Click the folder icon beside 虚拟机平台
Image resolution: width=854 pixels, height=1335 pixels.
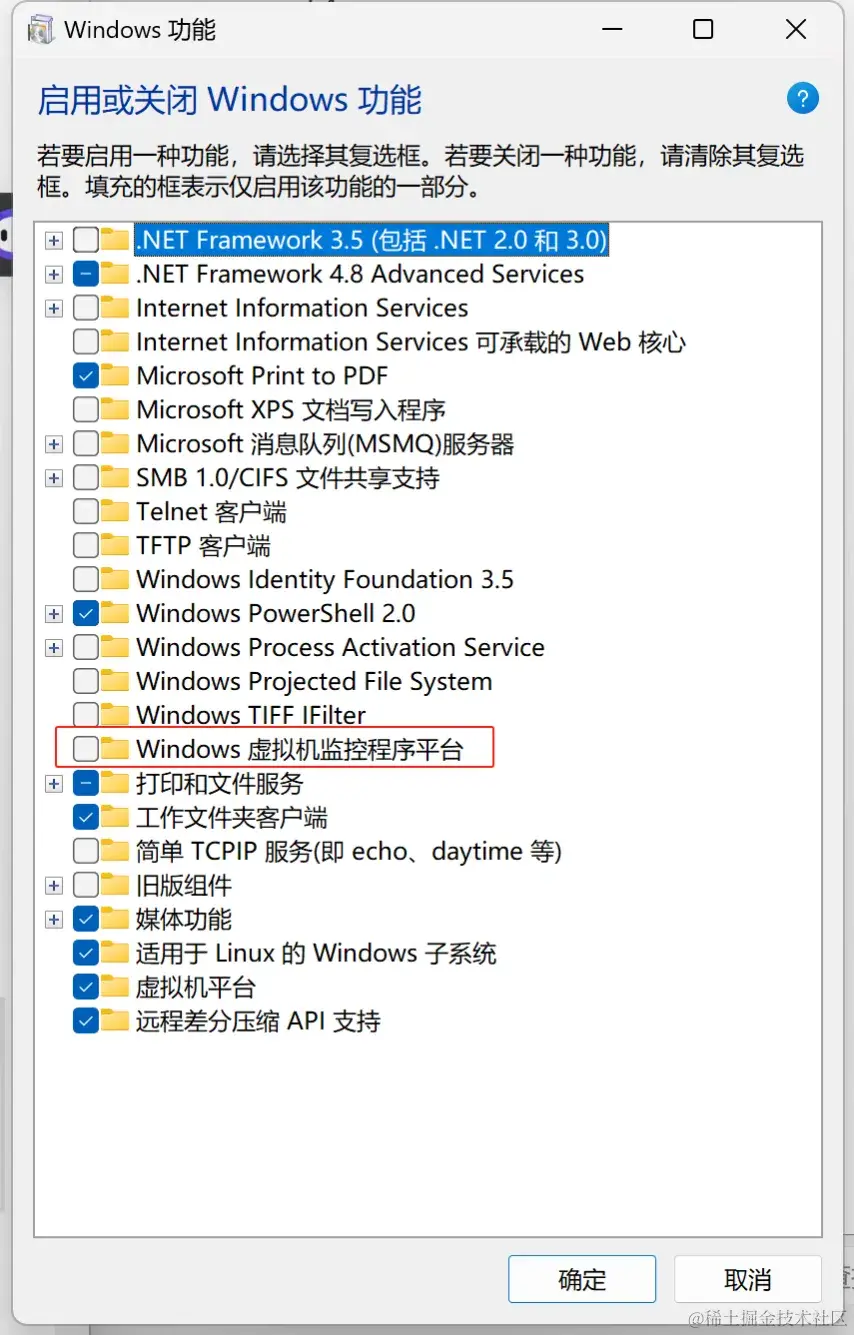pyautogui.click(x=116, y=987)
